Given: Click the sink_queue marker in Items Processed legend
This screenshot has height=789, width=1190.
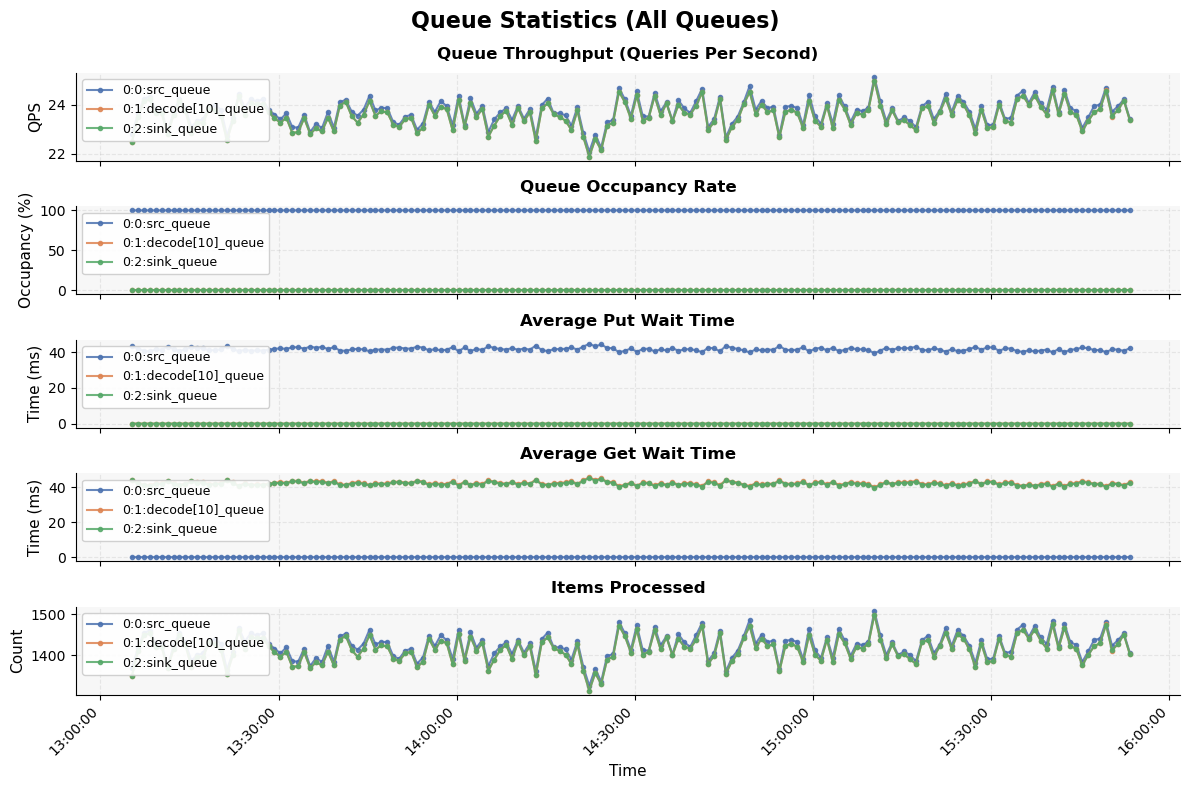Looking at the screenshot, I should [x=101, y=662].
